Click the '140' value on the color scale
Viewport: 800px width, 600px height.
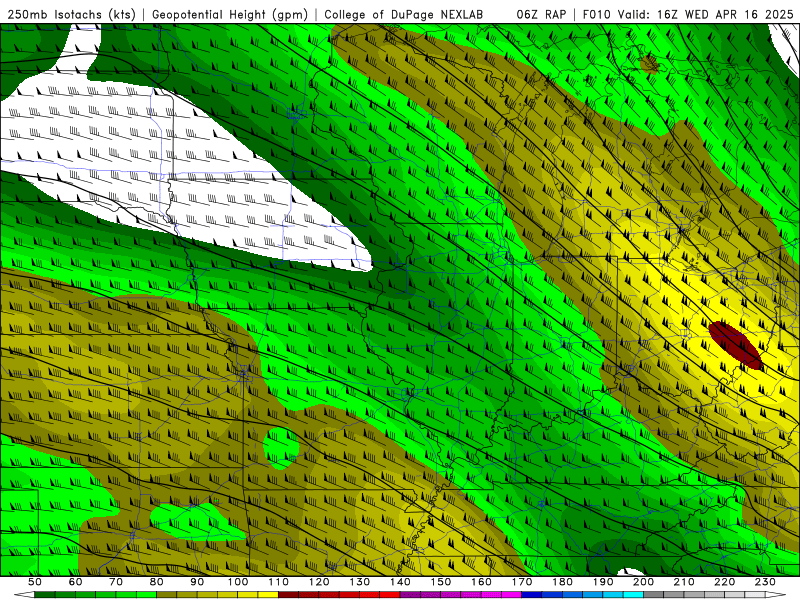(x=400, y=582)
